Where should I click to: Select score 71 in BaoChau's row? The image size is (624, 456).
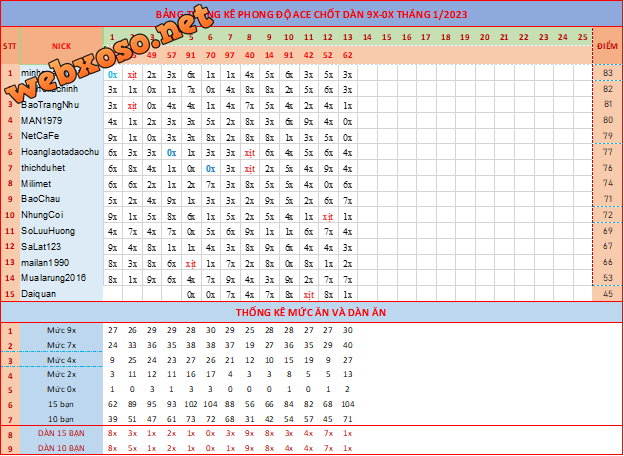pyautogui.click(x=608, y=199)
